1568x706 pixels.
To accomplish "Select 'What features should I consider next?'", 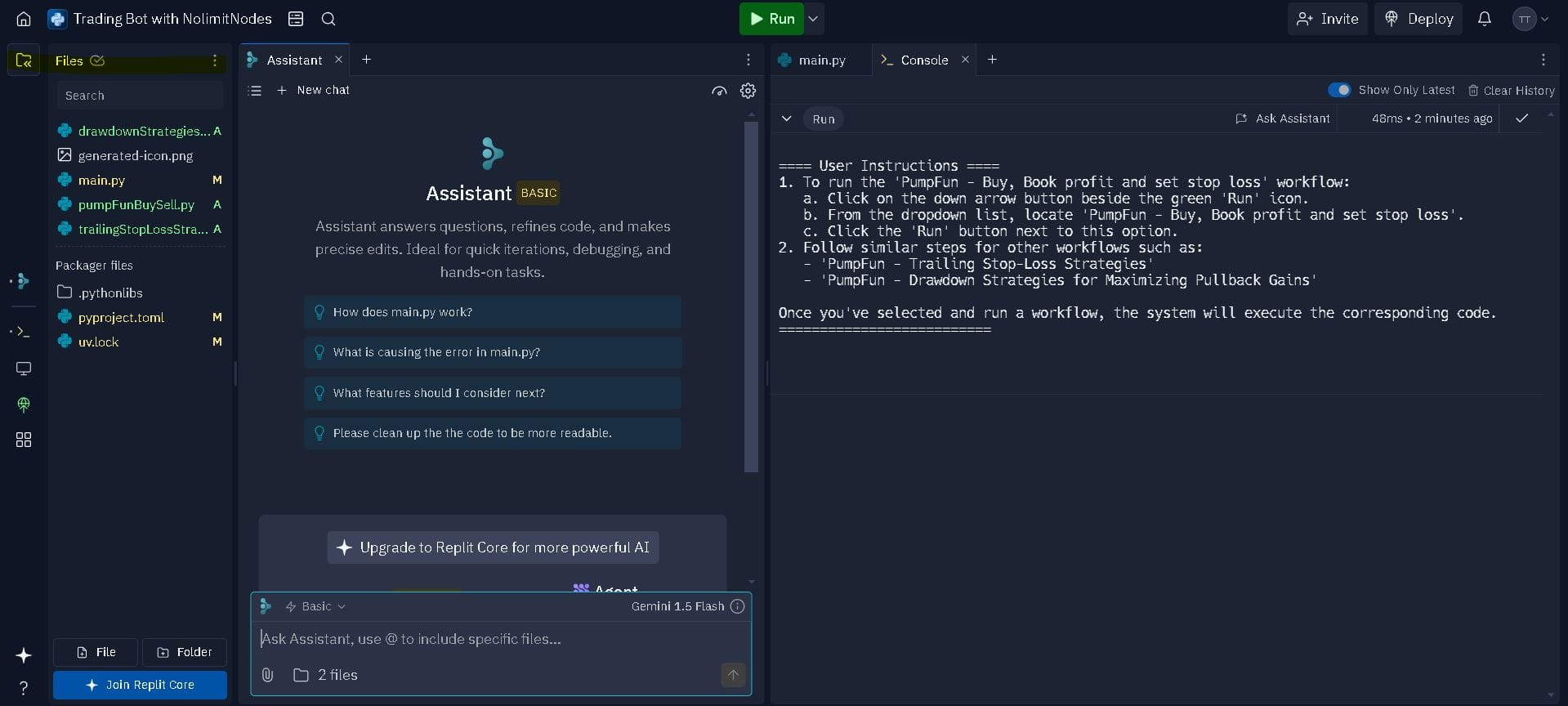I will pos(493,393).
